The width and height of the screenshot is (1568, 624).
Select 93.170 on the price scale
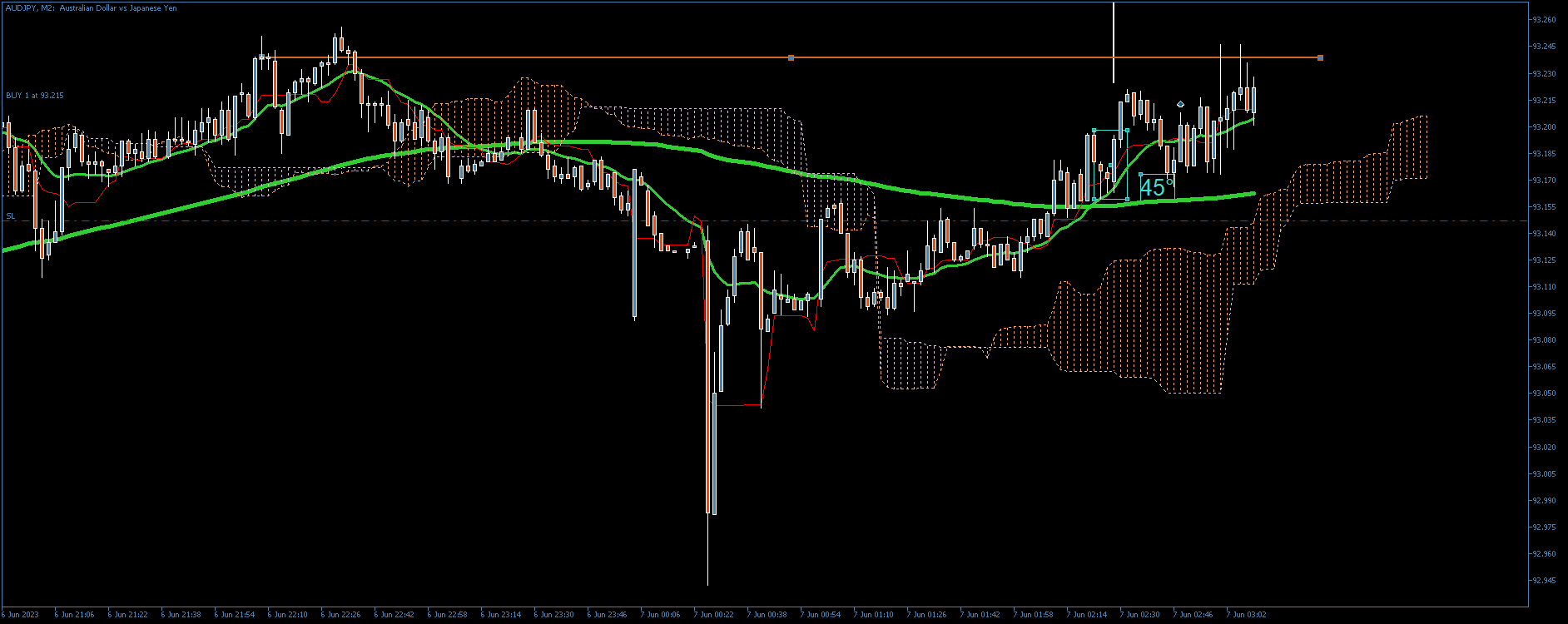tap(1544, 180)
